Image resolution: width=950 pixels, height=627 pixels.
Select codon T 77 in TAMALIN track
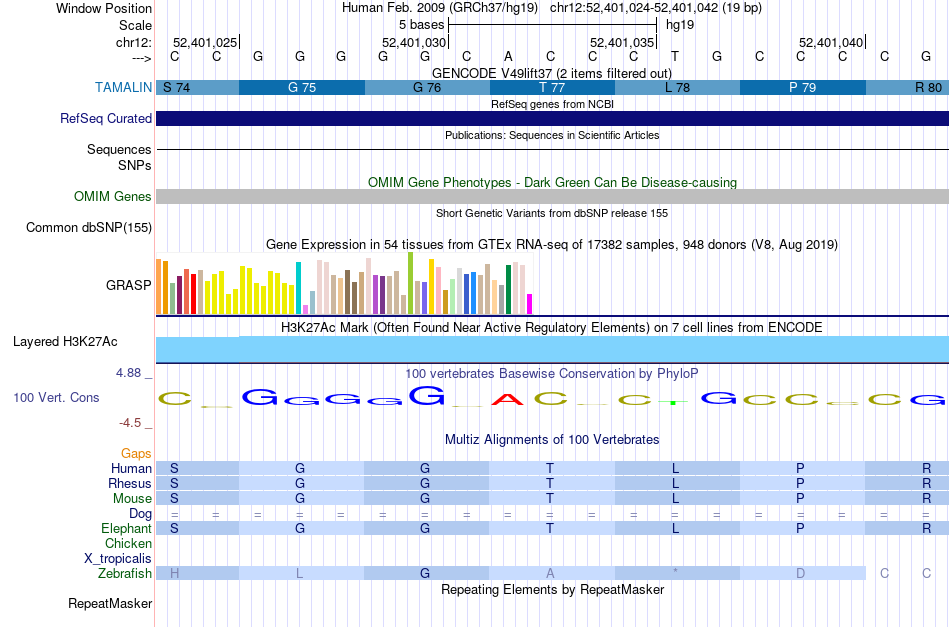click(552, 87)
